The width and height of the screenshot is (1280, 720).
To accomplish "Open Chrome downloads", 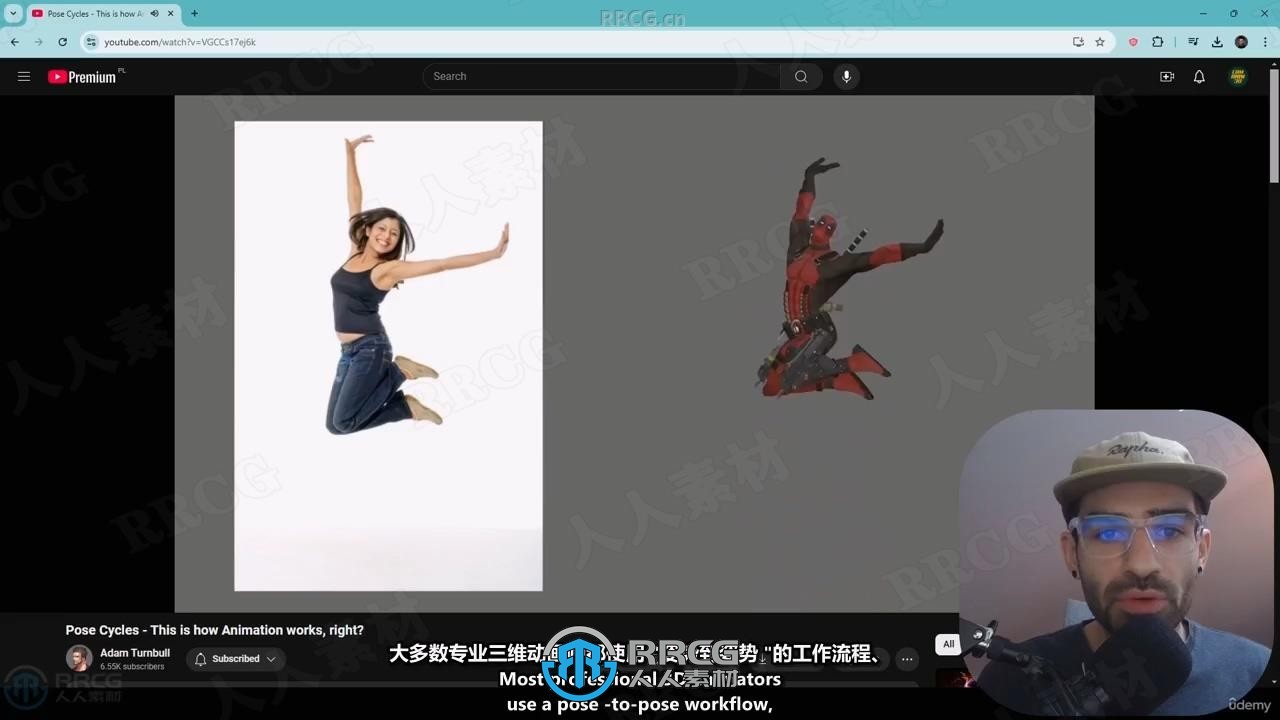I will pyautogui.click(x=1217, y=42).
